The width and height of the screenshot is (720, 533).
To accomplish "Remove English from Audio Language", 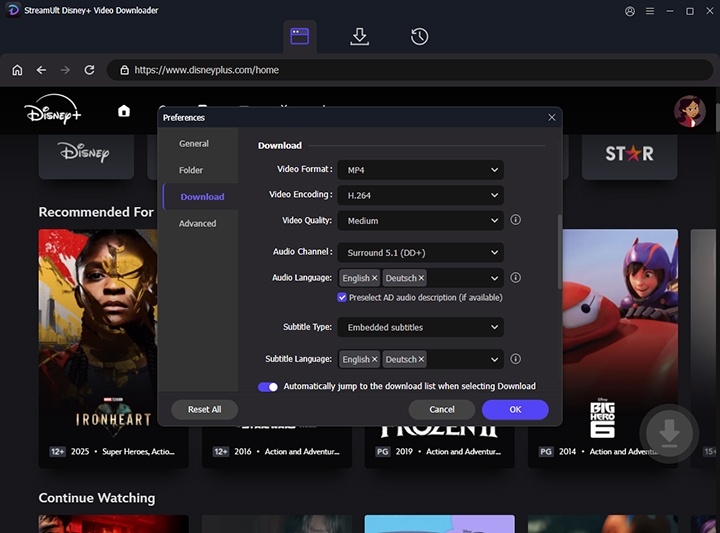I will [375, 278].
